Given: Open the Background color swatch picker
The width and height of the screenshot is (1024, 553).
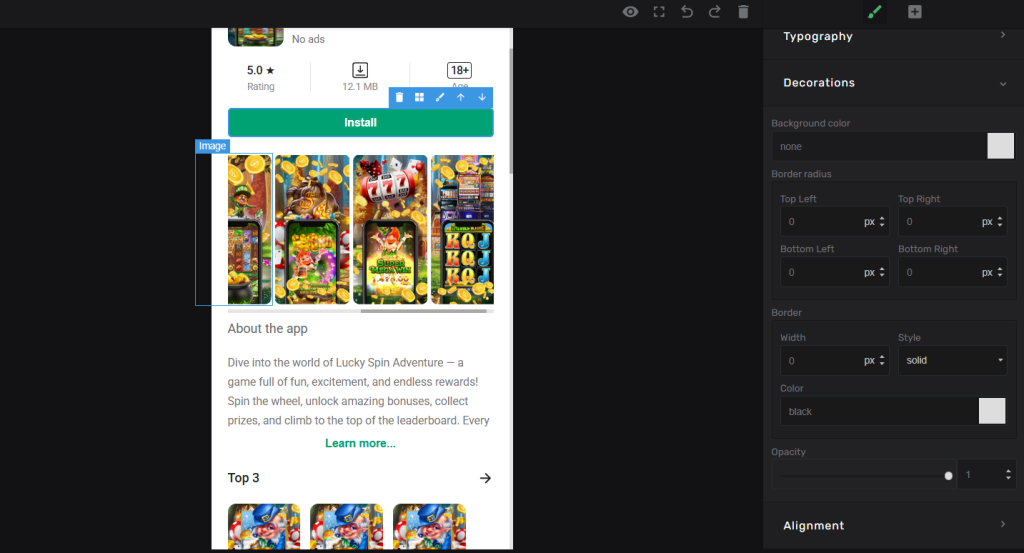Looking at the screenshot, I should click(1000, 146).
